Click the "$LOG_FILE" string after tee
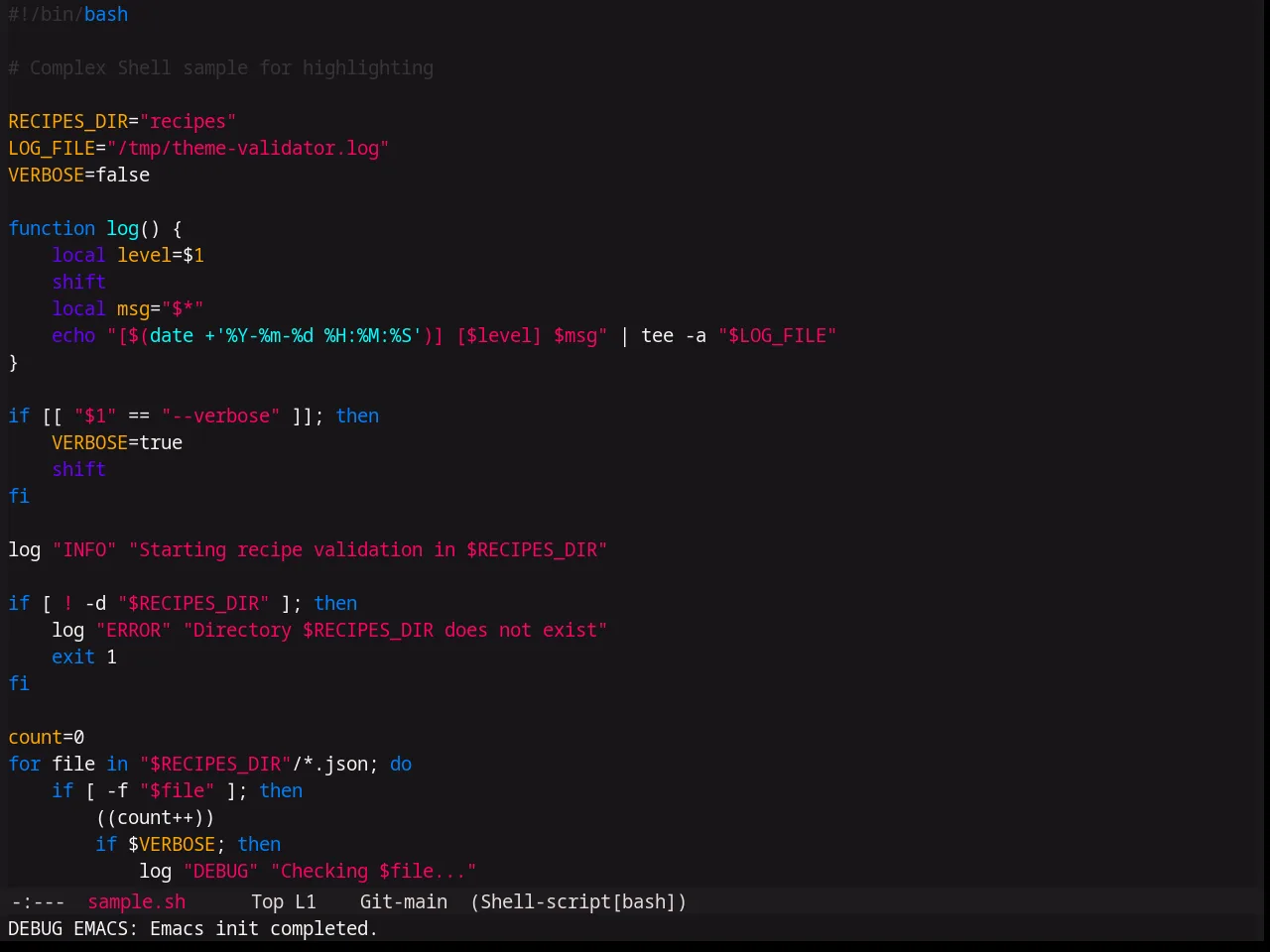Screen dimensions: 1270x952 [777, 335]
